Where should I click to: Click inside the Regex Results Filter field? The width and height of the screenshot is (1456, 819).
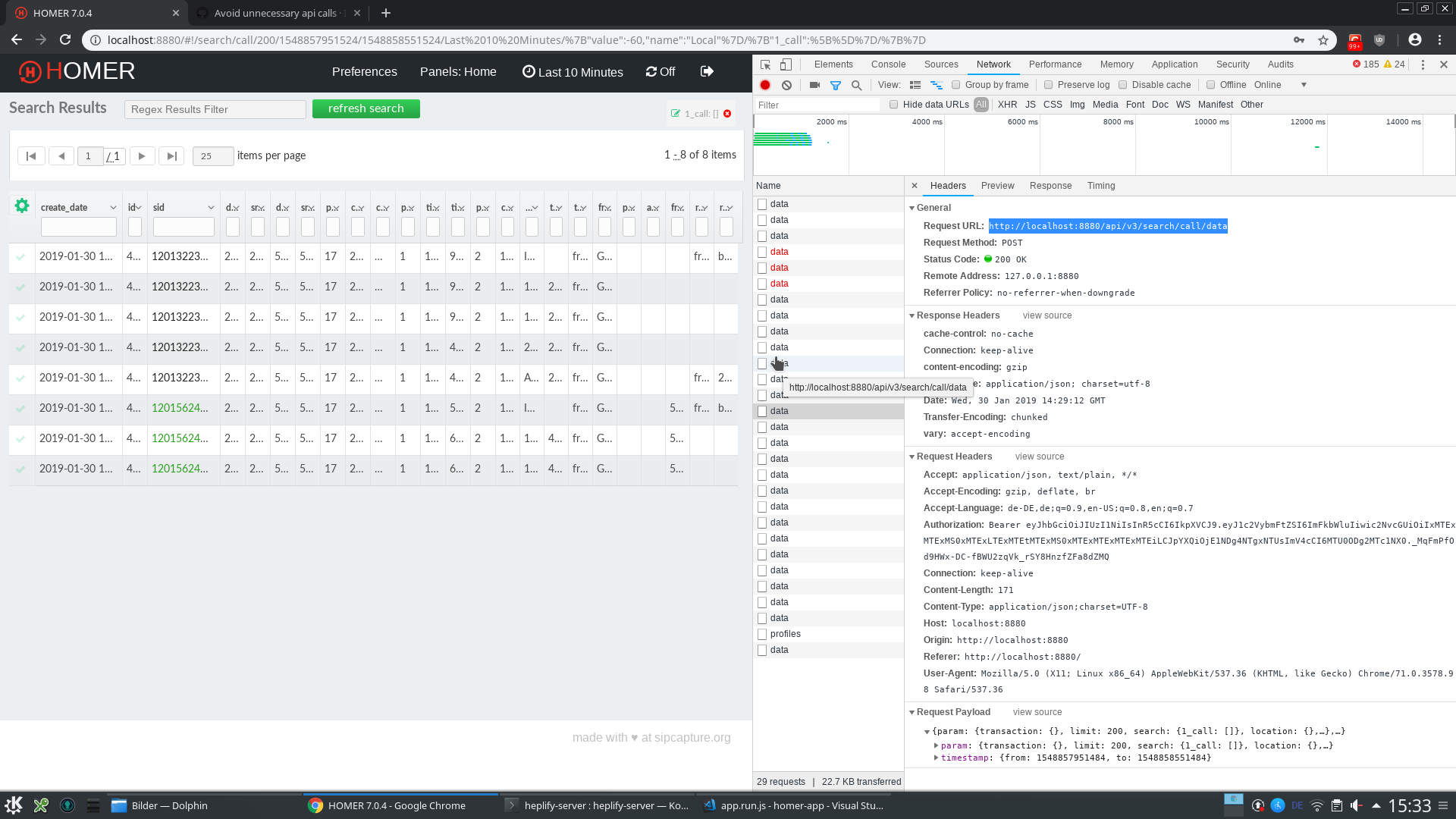(215, 109)
